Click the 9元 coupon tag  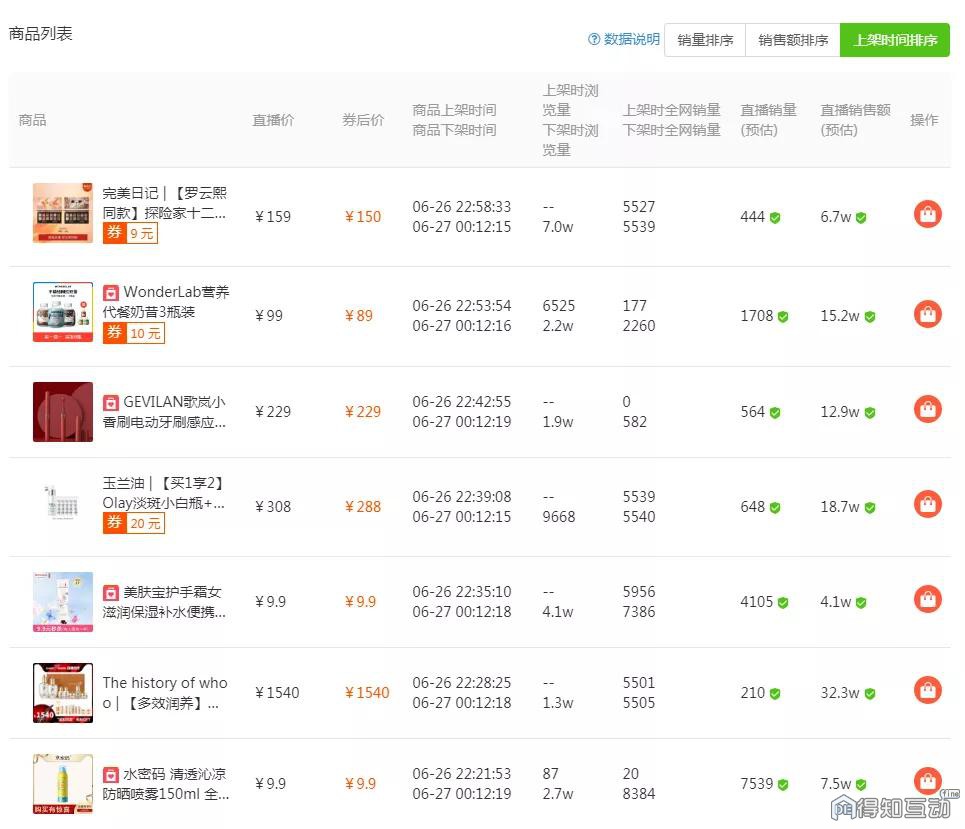[x=130, y=233]
